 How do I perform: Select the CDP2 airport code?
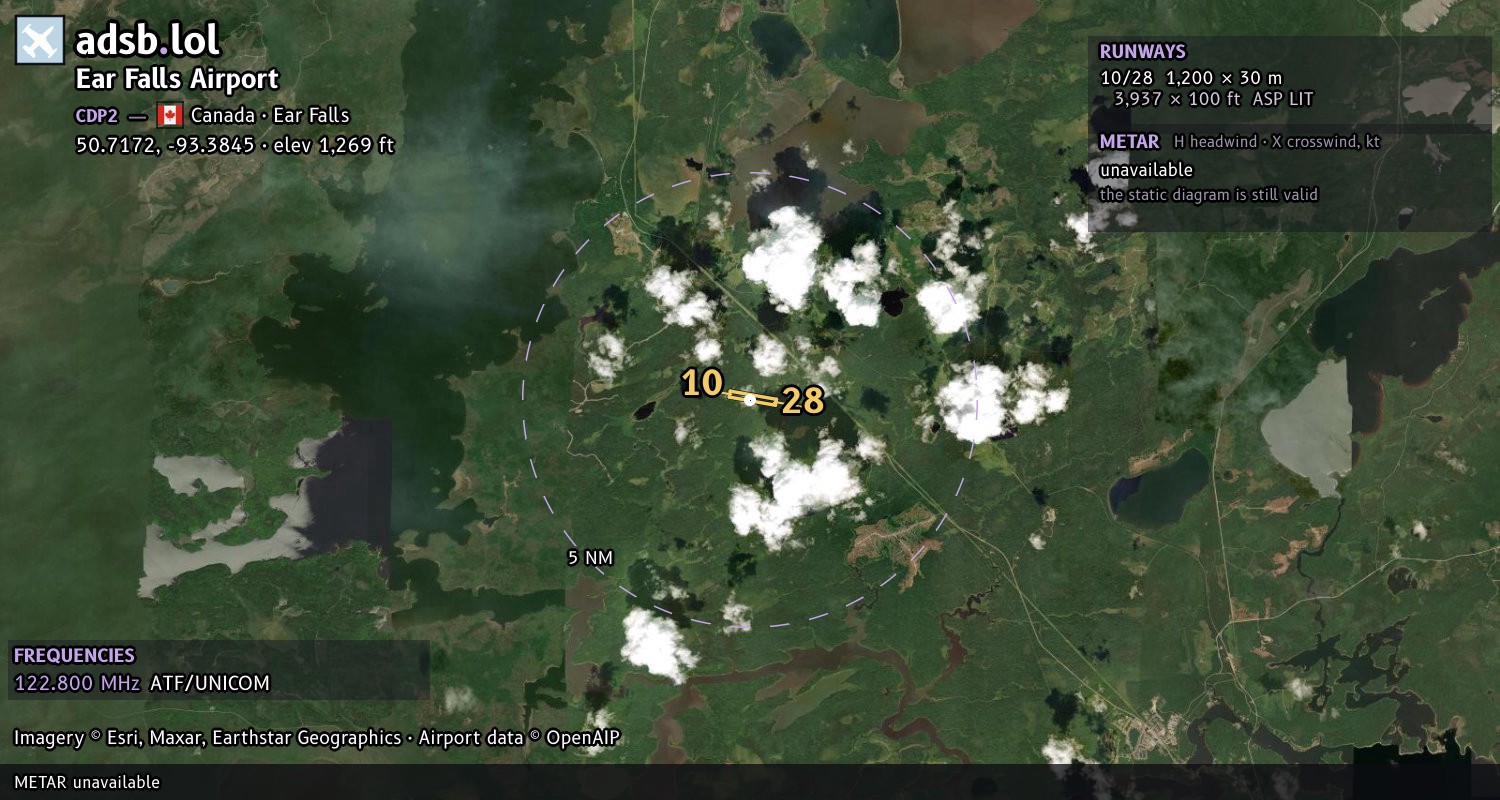[97, 115]
